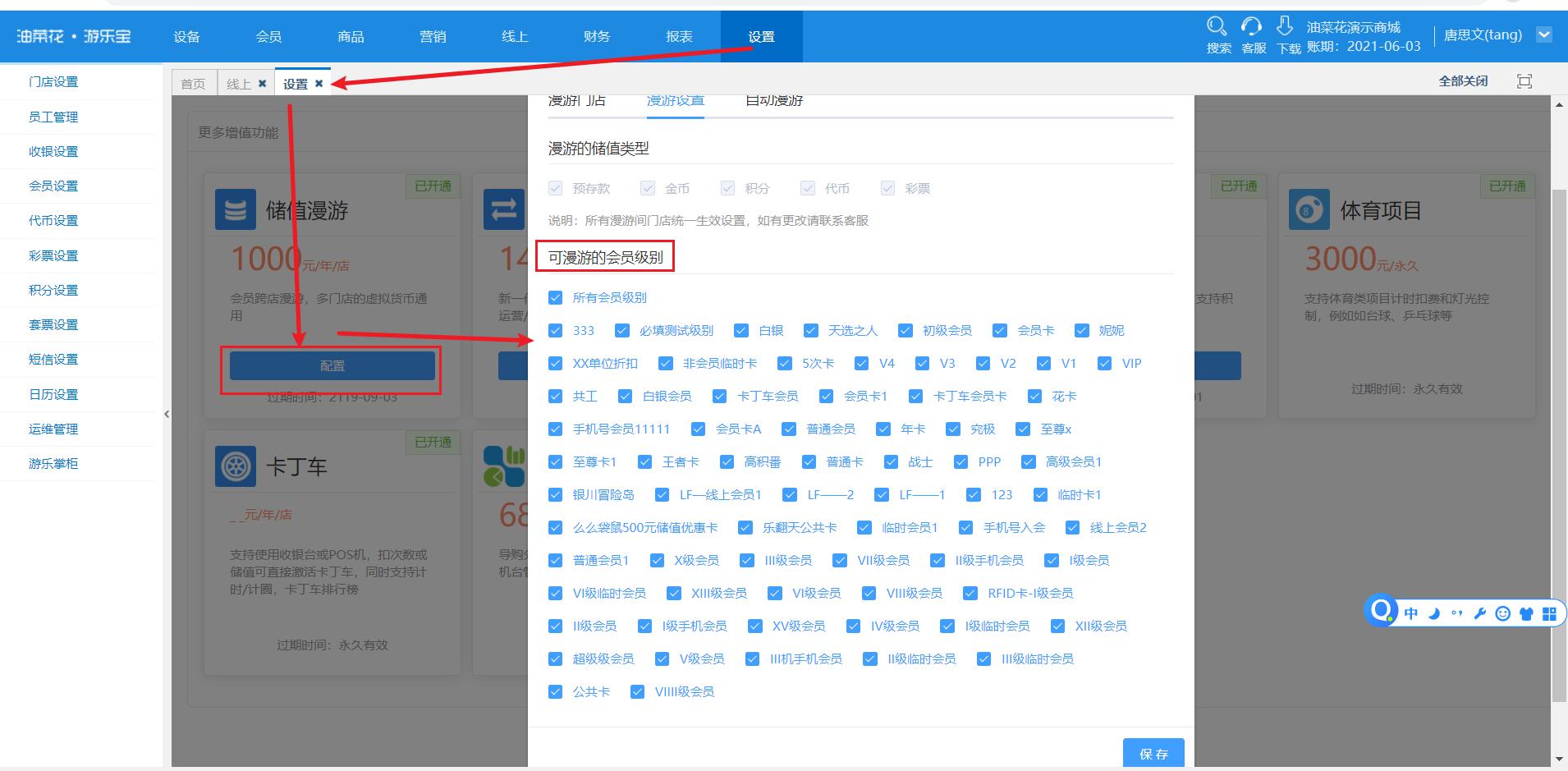Open customer service headset icon
The height and width of the screenshot is (771, 1568).
click(1251, 26)
